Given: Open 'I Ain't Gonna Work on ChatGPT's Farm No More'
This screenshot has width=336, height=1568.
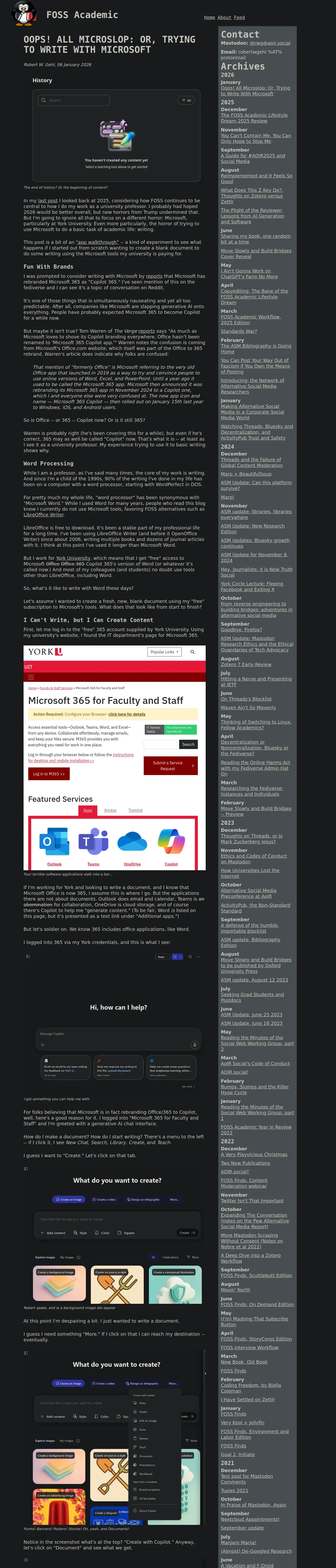Looking at the screenshot, I should (249, 274).
